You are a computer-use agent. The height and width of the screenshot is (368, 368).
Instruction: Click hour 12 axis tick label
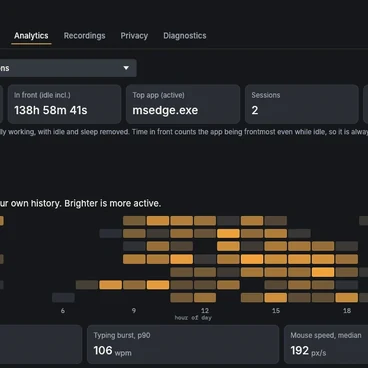pos(205,311)
